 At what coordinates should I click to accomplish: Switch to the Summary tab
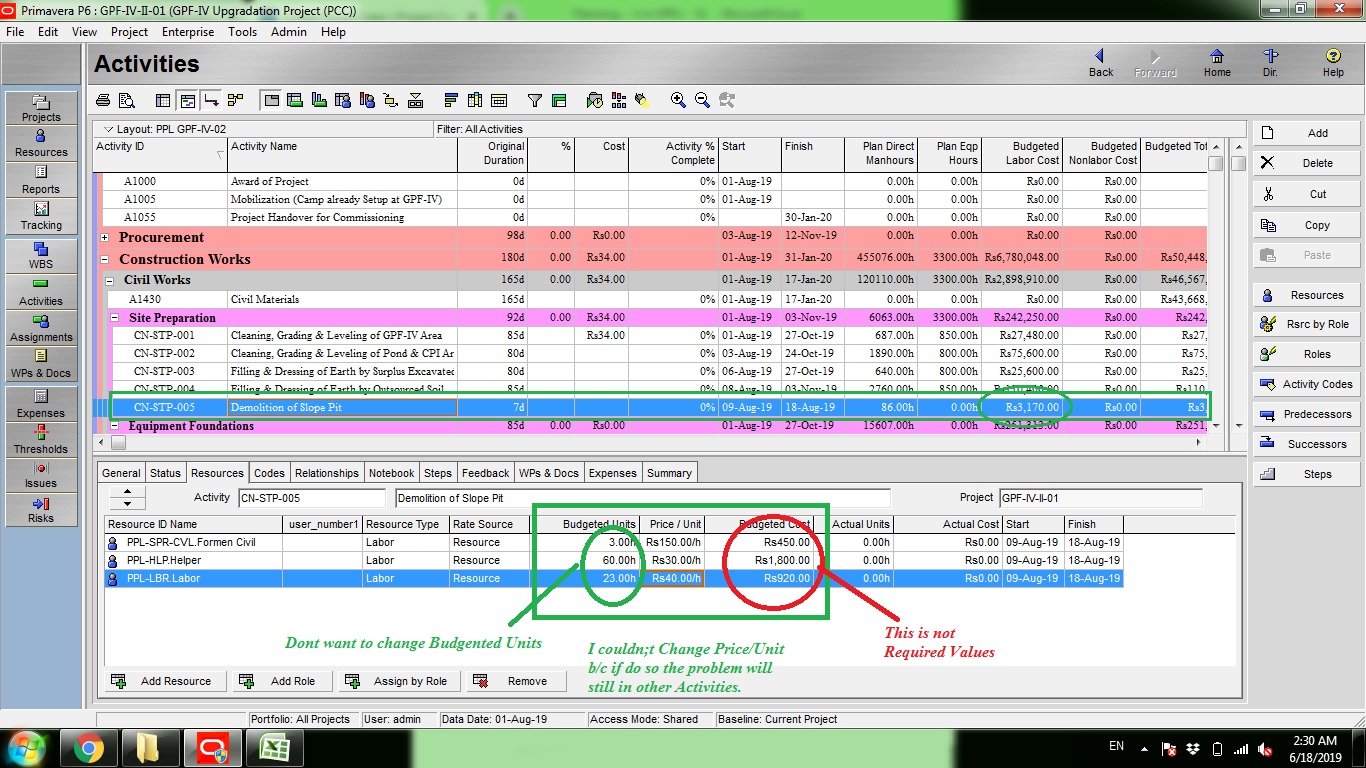(669, 473)
